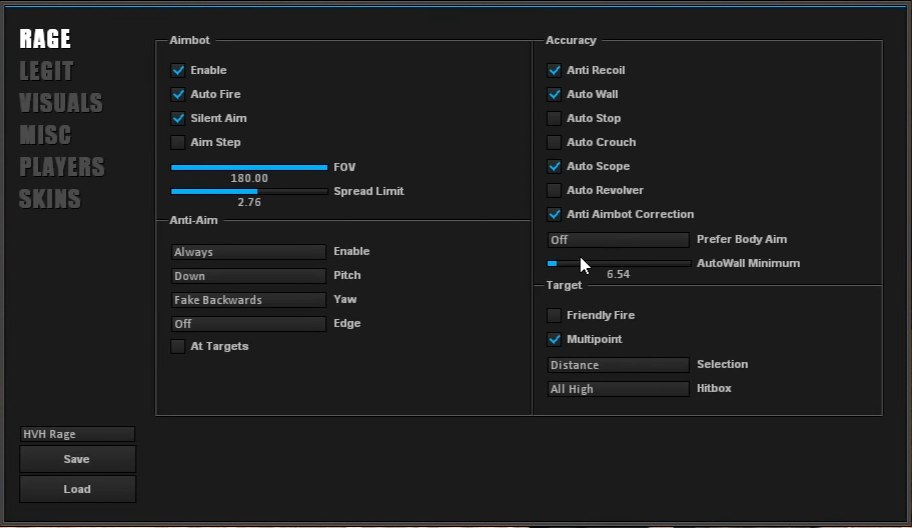This screenshot has width=912, height=528.
Task: Expand the Hitbox dropdown set to All High
Action: [x=618, y=389]
